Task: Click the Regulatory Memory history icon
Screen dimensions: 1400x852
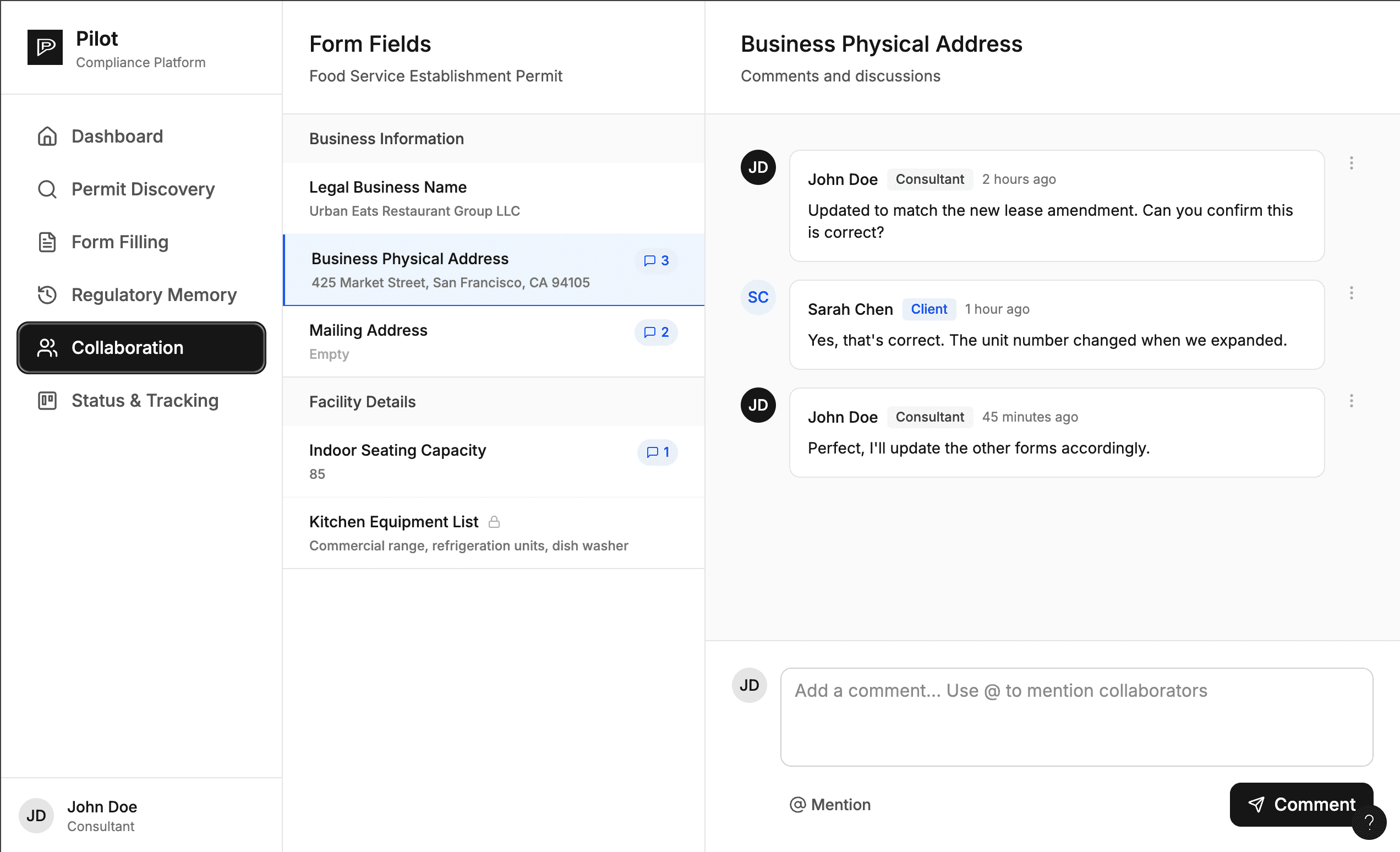Action: 47,295
